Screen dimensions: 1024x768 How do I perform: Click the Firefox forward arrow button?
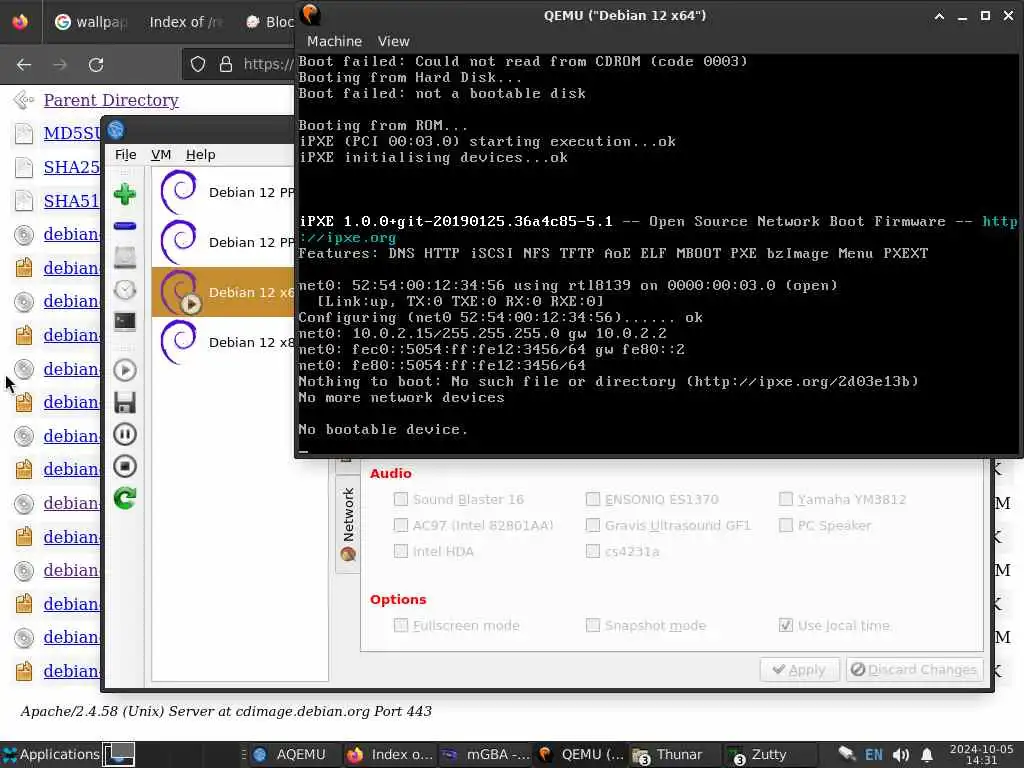pos(60,65)
